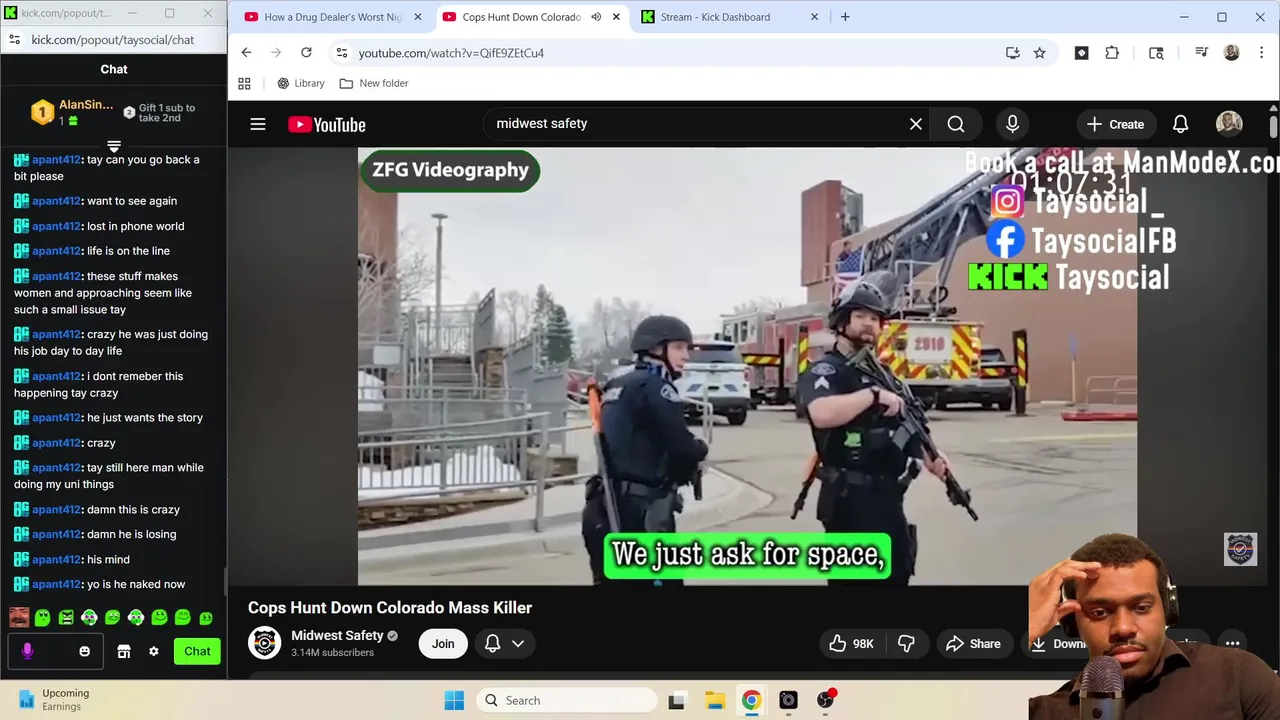Click the Kick popout address bar

coord(113,40)
